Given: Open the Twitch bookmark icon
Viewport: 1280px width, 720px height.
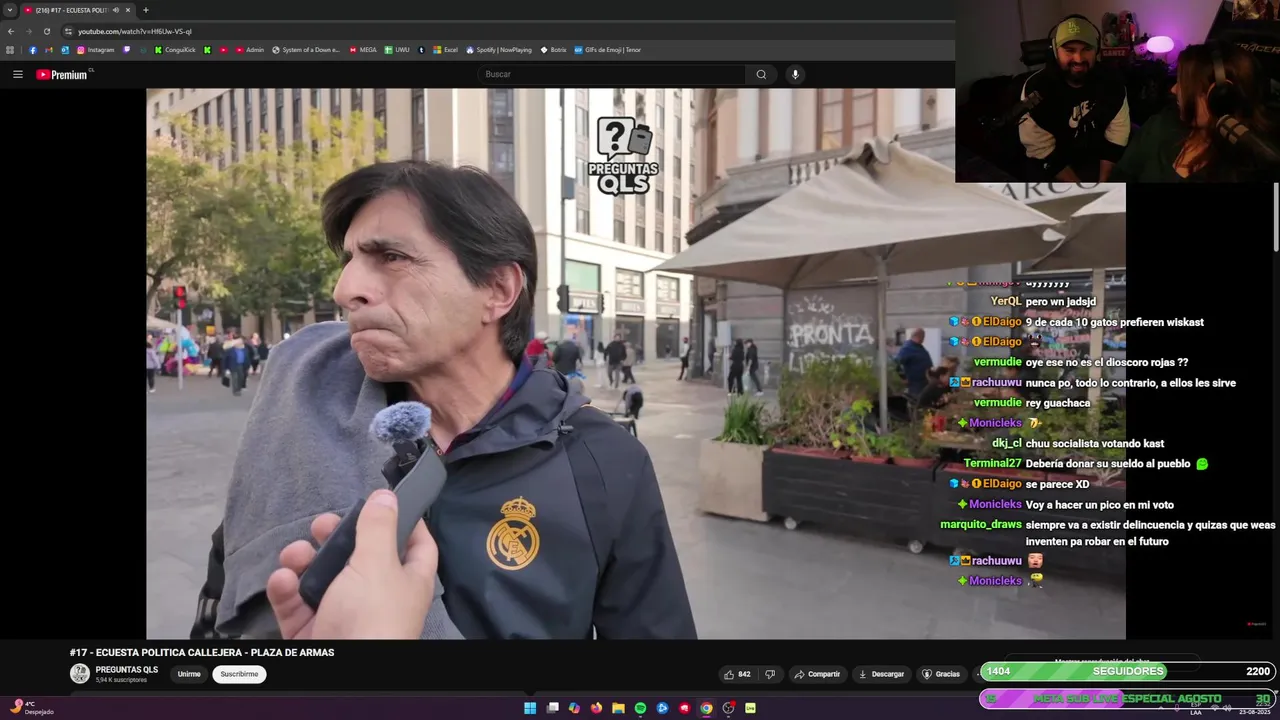Looking at the screenshot, I should [127, 50].
